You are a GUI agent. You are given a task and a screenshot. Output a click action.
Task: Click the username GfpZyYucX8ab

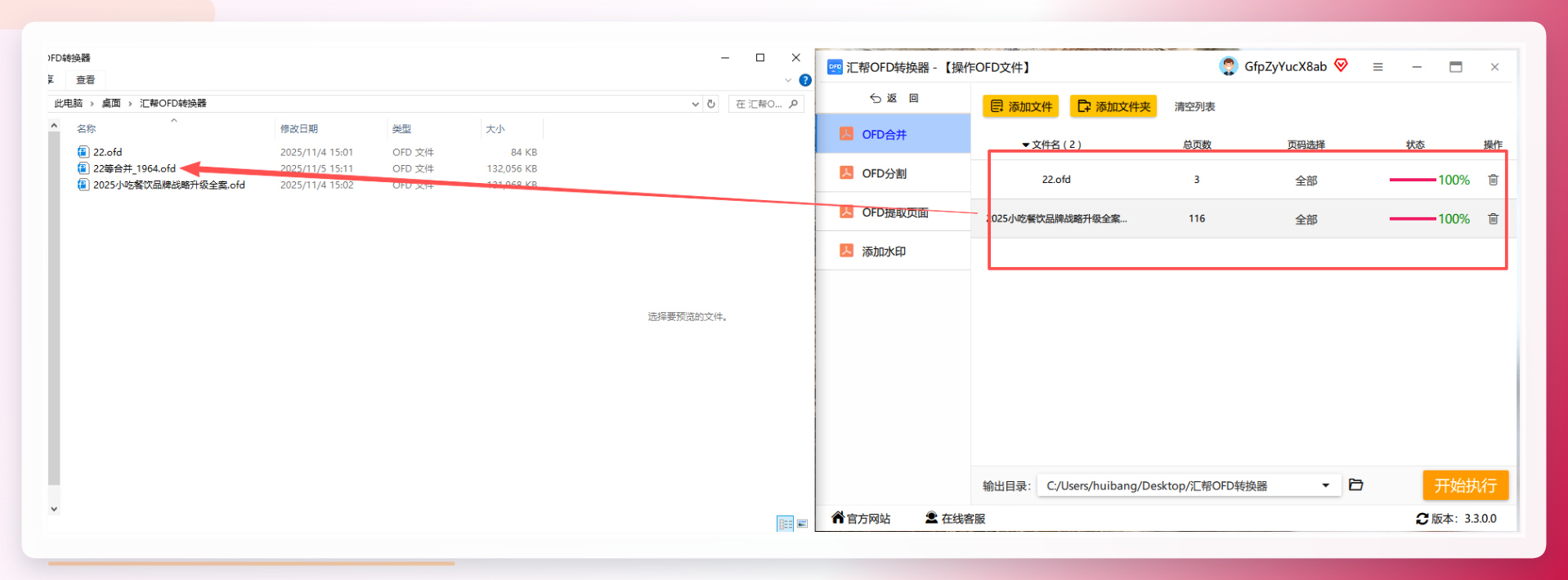1285,67
